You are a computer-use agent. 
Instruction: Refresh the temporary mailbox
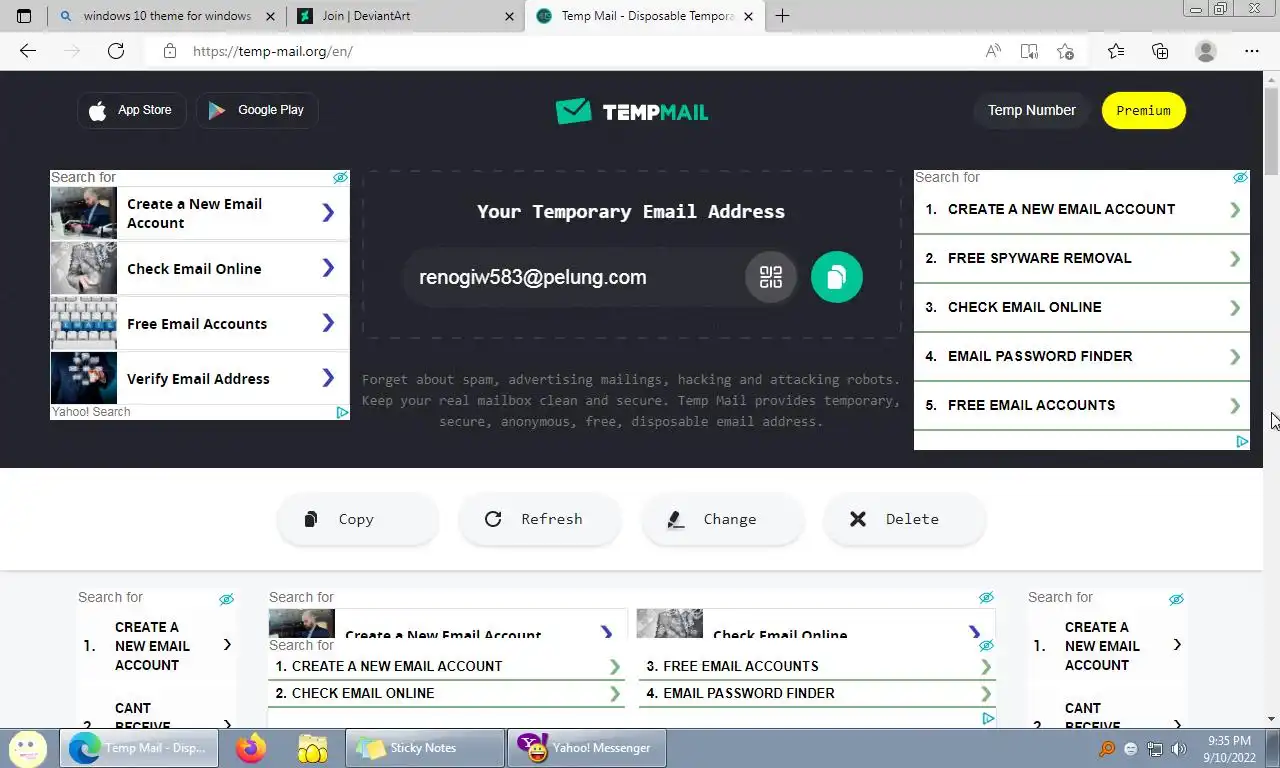coord(540,519)
